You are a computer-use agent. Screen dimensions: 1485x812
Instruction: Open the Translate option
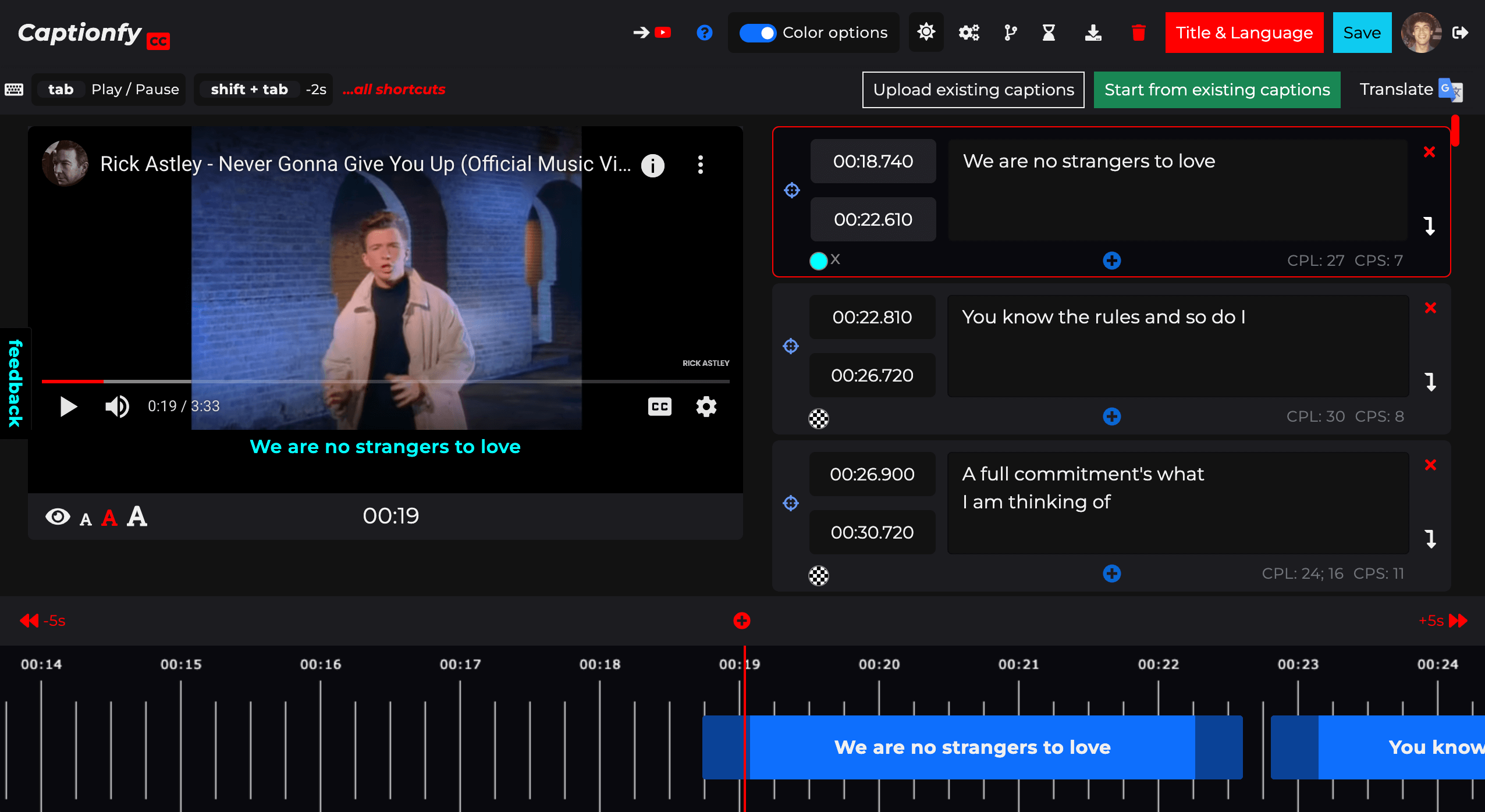click(x=1411, y=90)
